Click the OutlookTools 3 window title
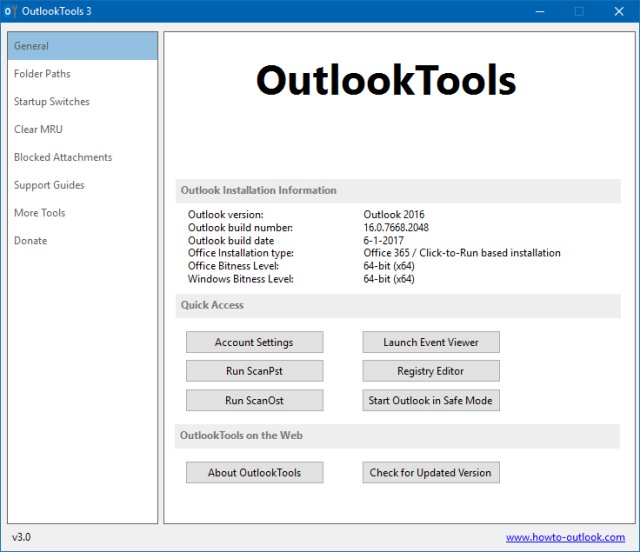This screenshot has width=640, height=552. (x=56, y=11)
